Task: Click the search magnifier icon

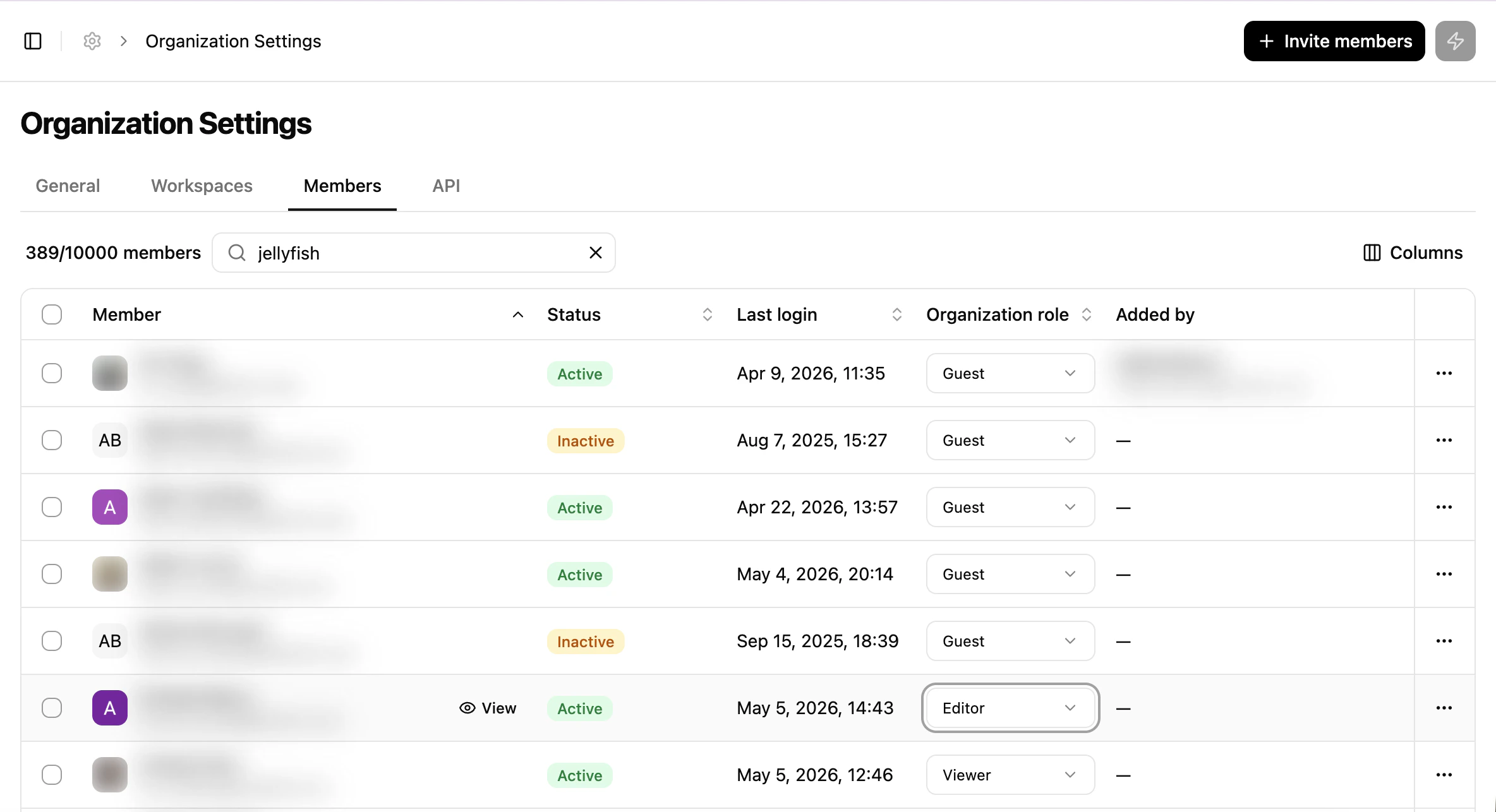Action: coord(237,253)
